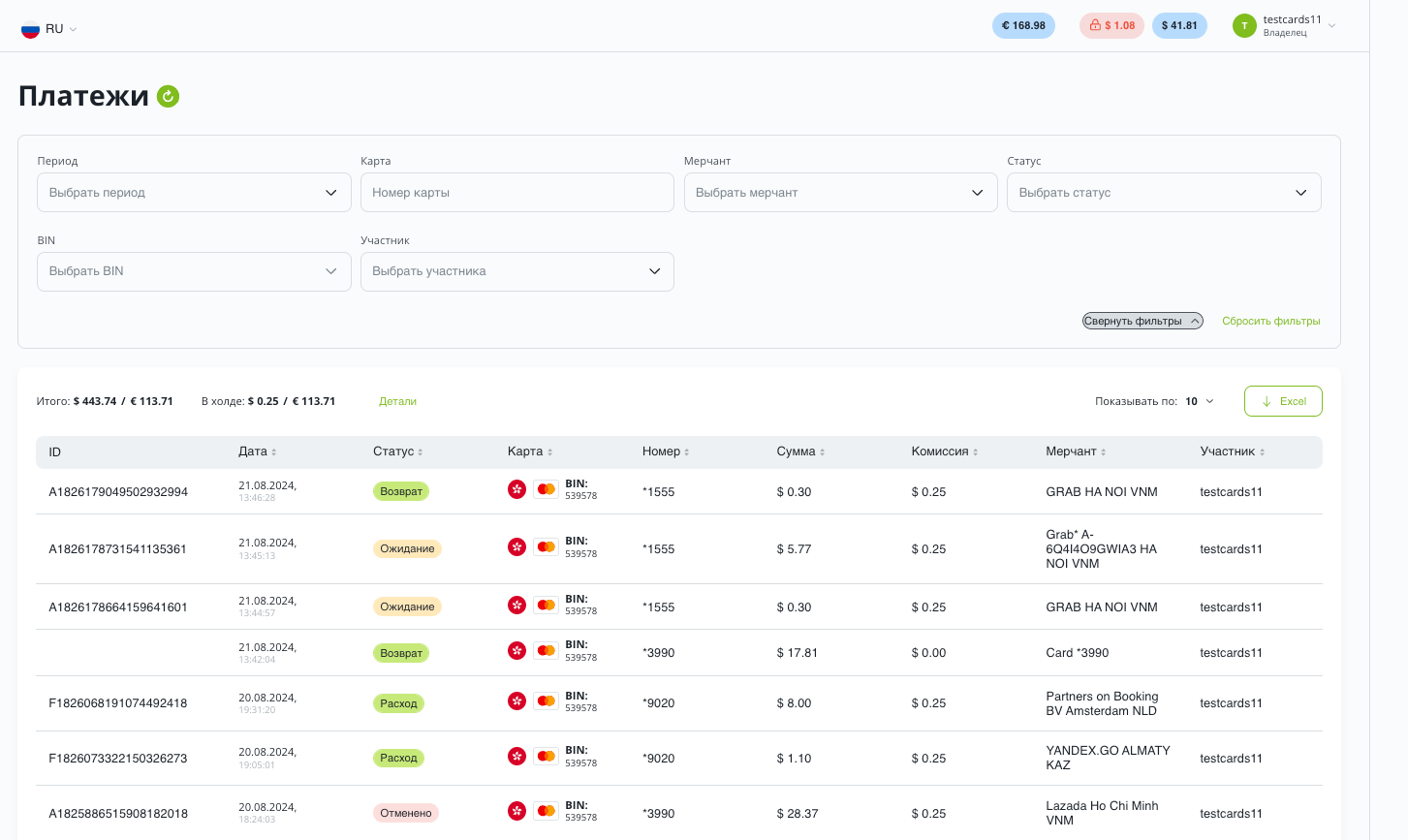Click the Hong Kong flag in the Lazada row

click(x=517, y=810)
